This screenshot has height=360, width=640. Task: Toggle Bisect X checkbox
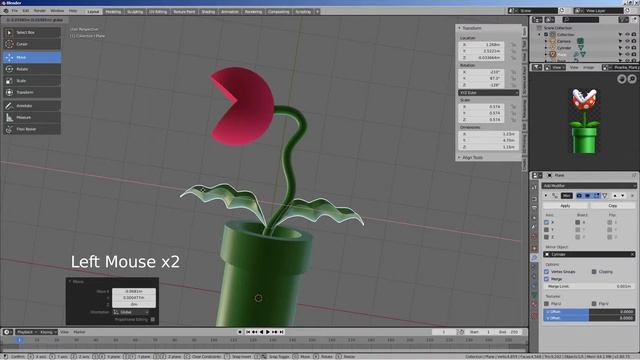(578, 222)
